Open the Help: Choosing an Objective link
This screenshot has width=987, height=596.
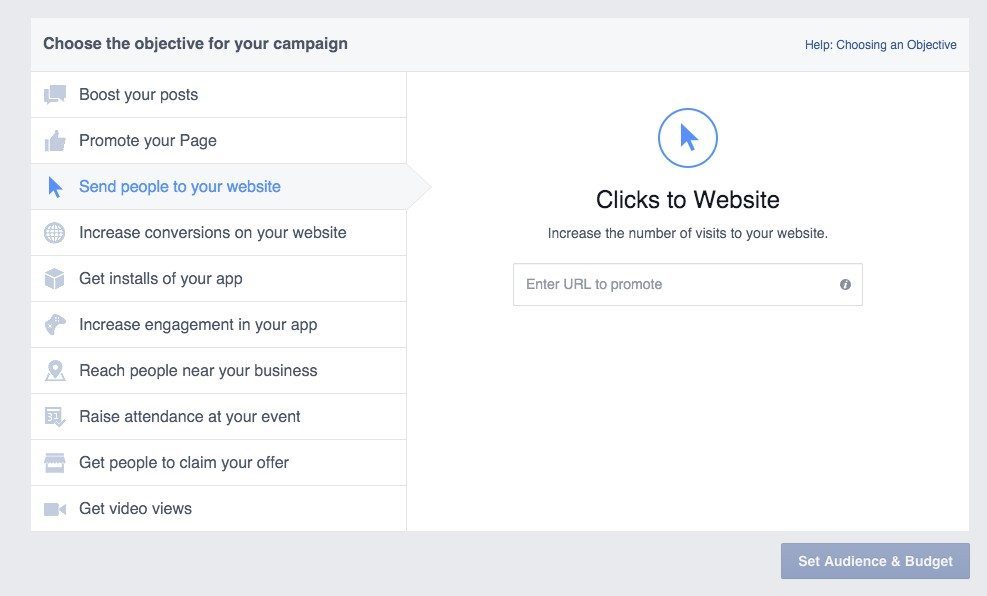point(880,45)
